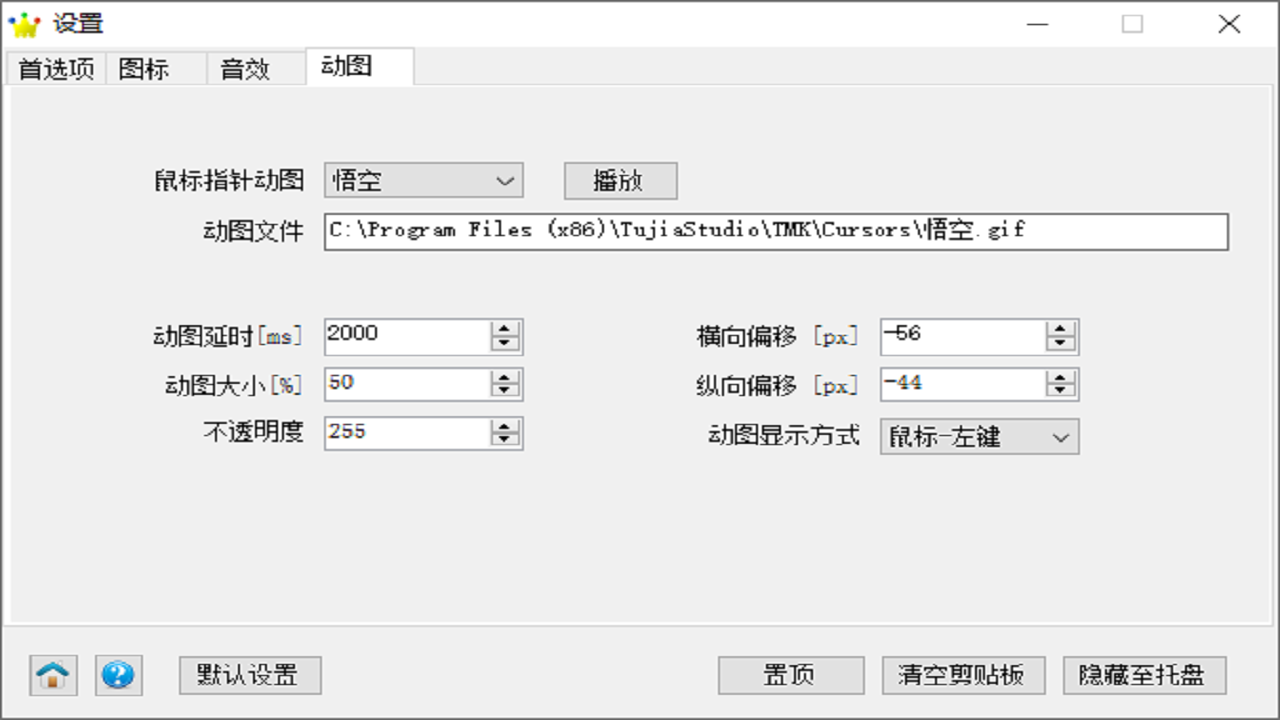This screenshot has width=1280, height=720.
Task: Decrease the 纵向偏移 value
Action: [1059, 390]
